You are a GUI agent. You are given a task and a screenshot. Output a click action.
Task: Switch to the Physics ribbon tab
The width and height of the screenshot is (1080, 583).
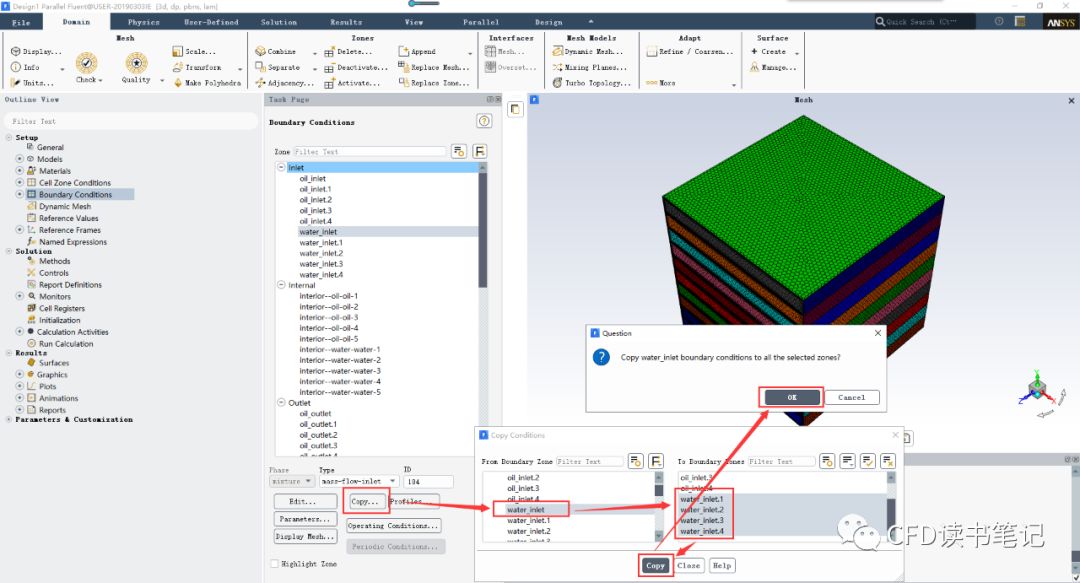click(x=143, y=22)
